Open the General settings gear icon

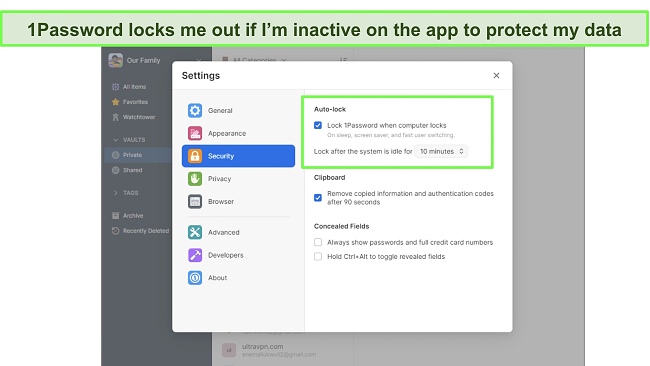coord(195,111)
